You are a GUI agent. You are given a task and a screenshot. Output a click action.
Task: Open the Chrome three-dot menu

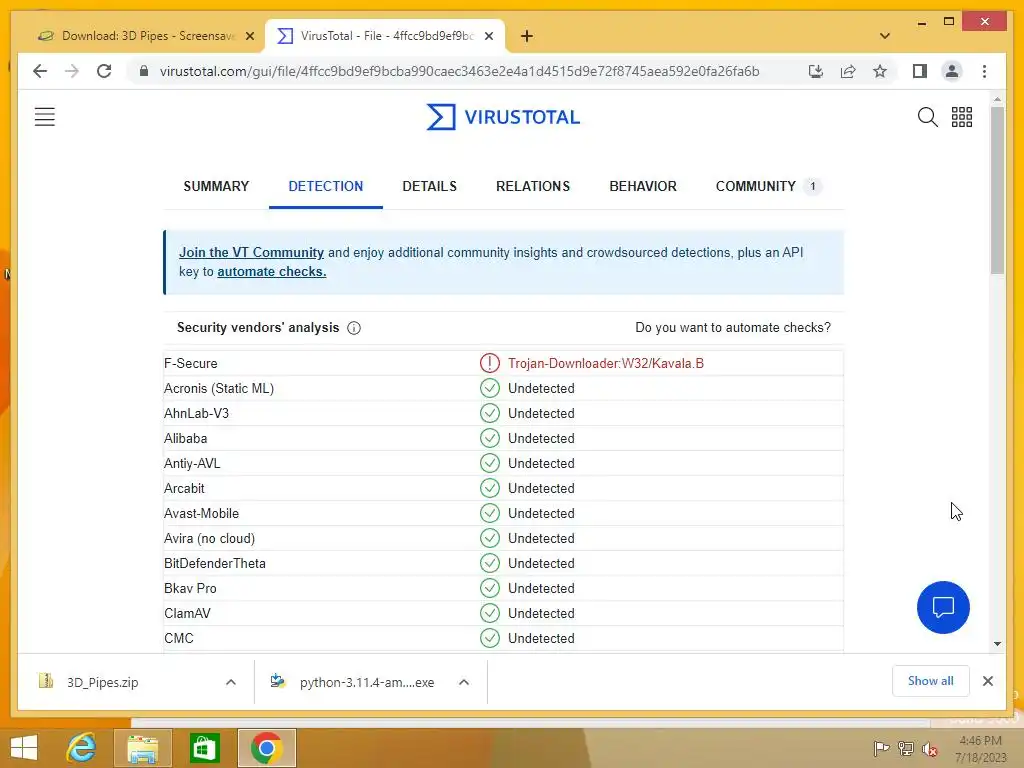click(x=984, y=71)
